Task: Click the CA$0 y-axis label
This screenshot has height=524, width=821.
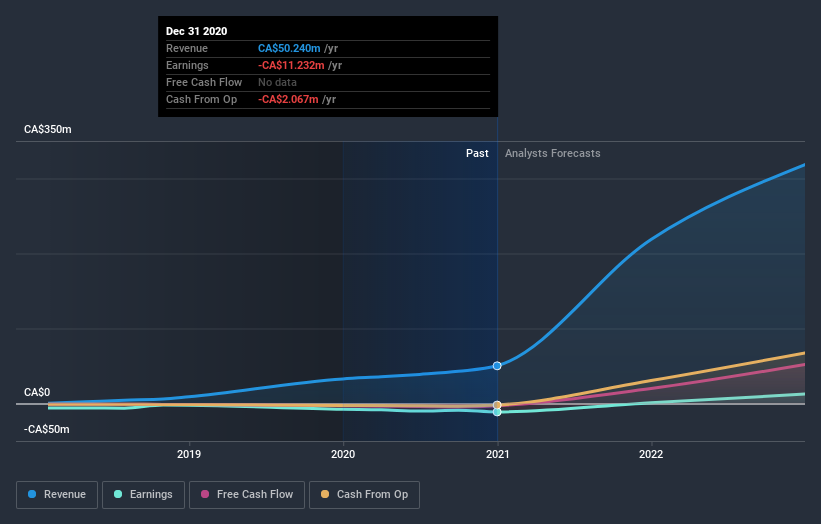Action: click(x=37, y=392)
